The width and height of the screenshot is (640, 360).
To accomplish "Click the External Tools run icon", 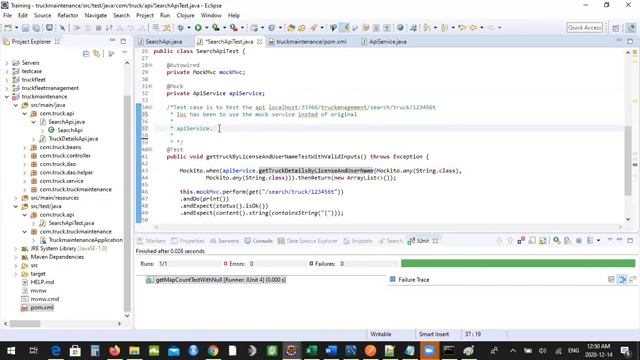I will tap(233, 28).
